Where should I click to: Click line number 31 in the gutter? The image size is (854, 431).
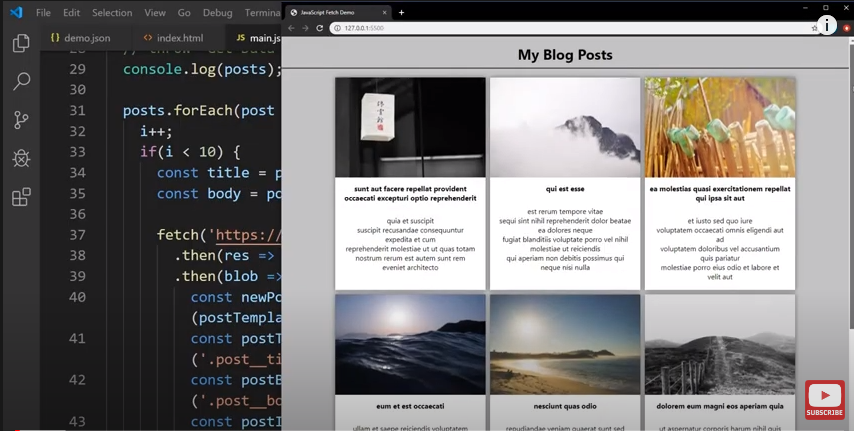[77, 111]
